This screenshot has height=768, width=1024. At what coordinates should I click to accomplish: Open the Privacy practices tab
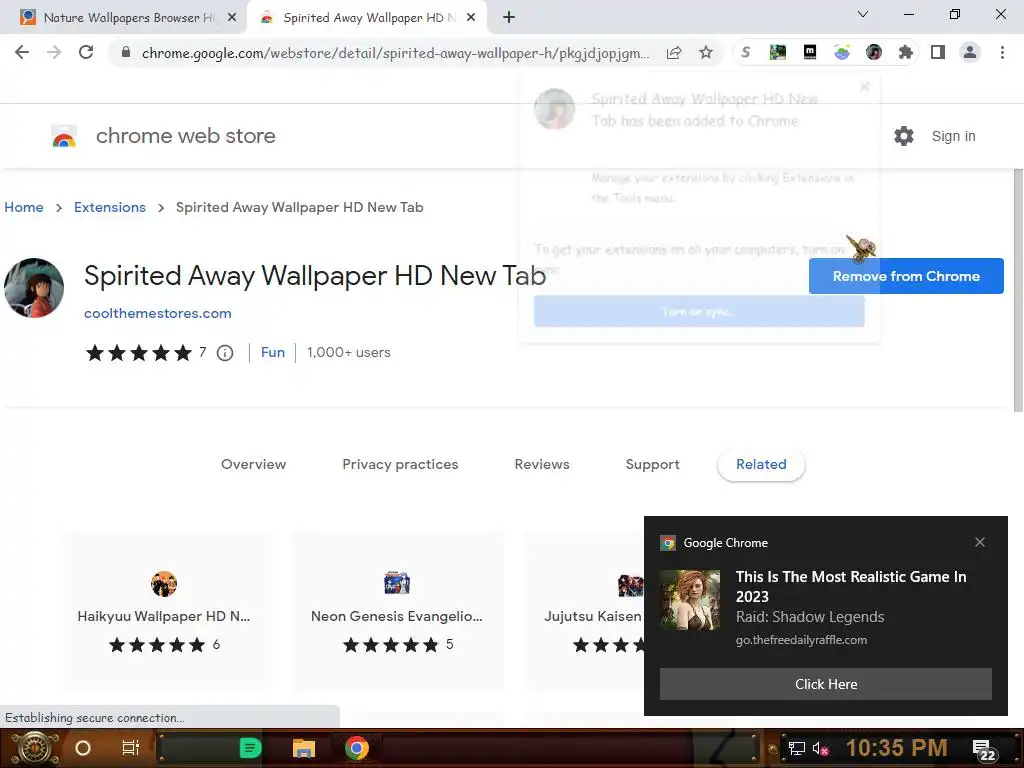pos(400,464)
